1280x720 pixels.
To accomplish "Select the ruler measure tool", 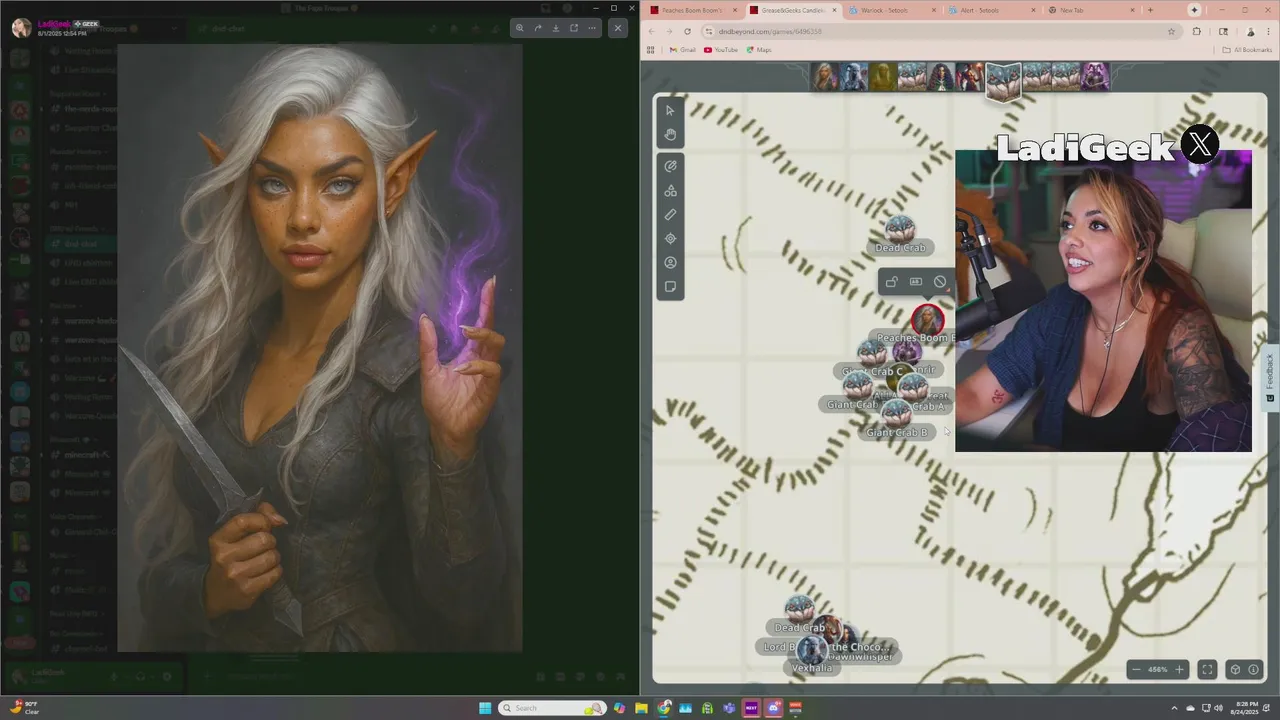I will click(670, 214).
